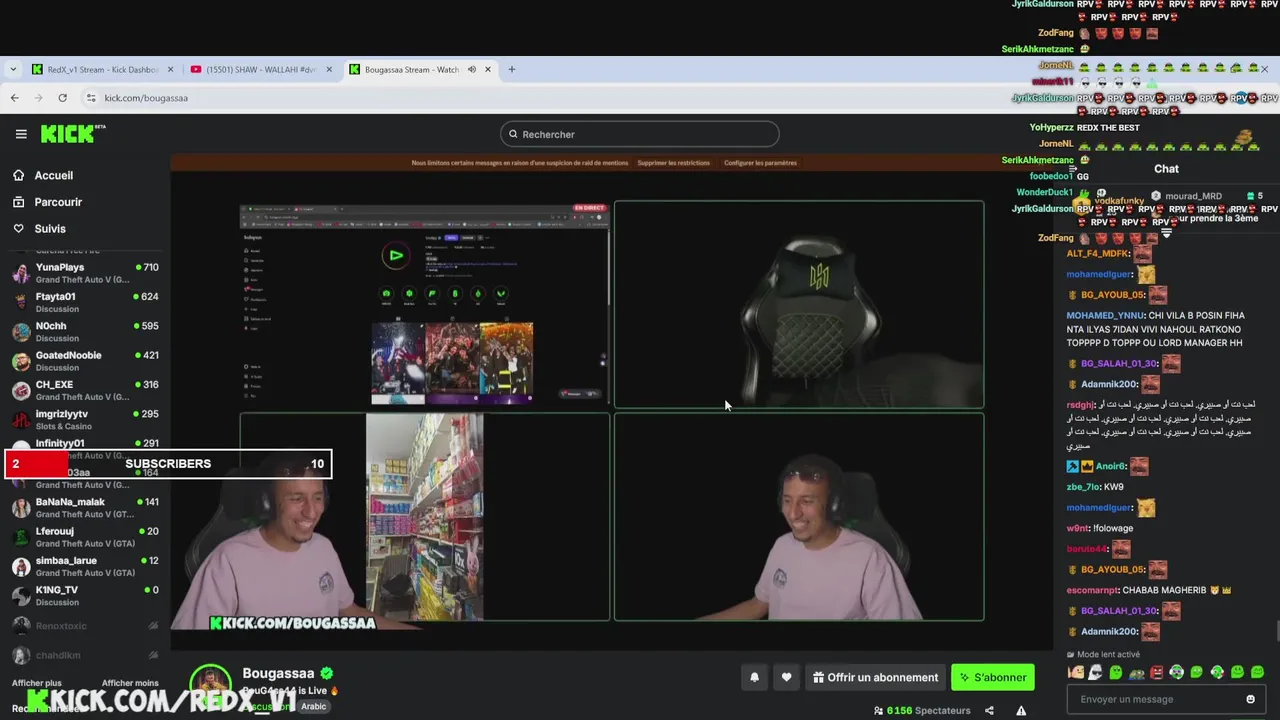Close the RedX_v1 Stream tab
This screenshot has width=1280, height=720.
(x=170, y=70)
